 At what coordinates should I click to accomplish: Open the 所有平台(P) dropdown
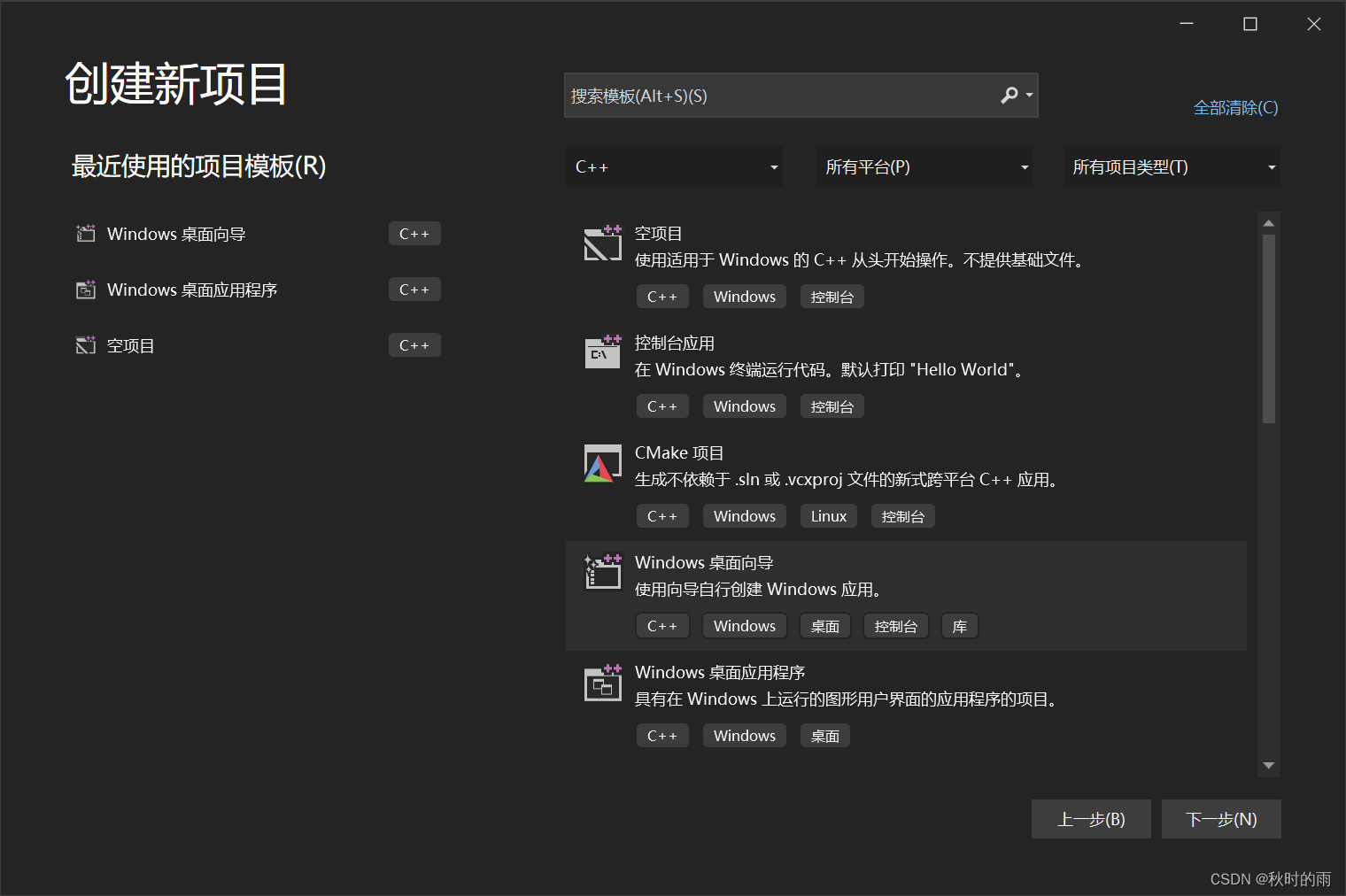[924, 166]
